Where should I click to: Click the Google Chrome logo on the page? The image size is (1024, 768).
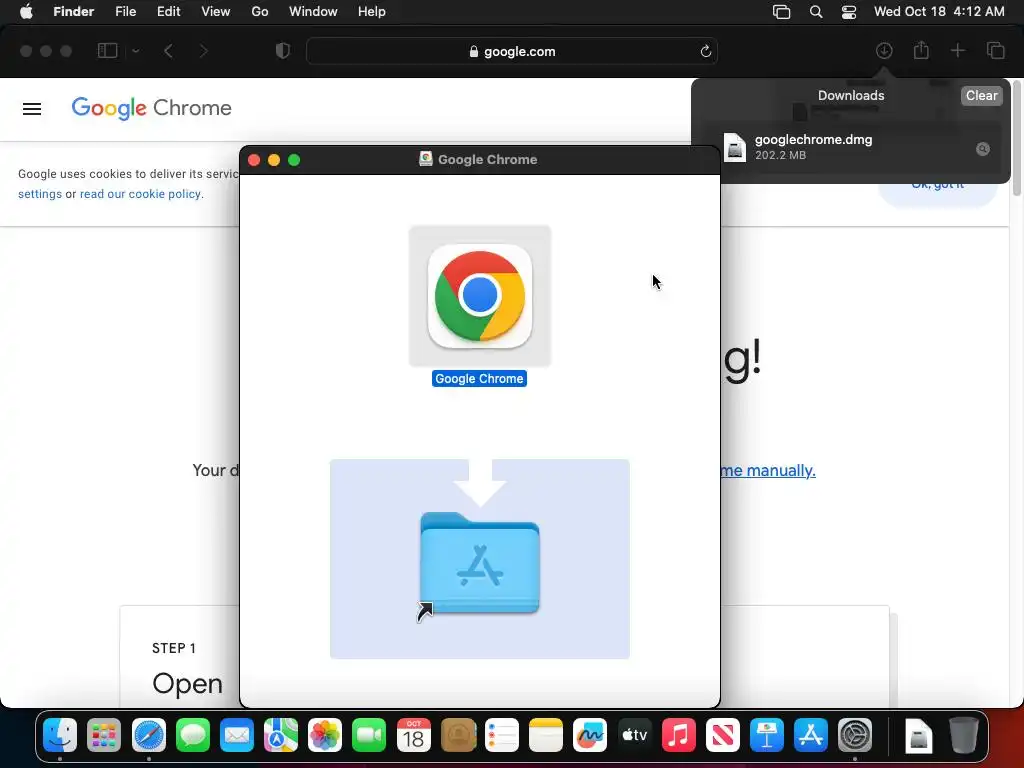pyautogui.click(x=152, y=108)
